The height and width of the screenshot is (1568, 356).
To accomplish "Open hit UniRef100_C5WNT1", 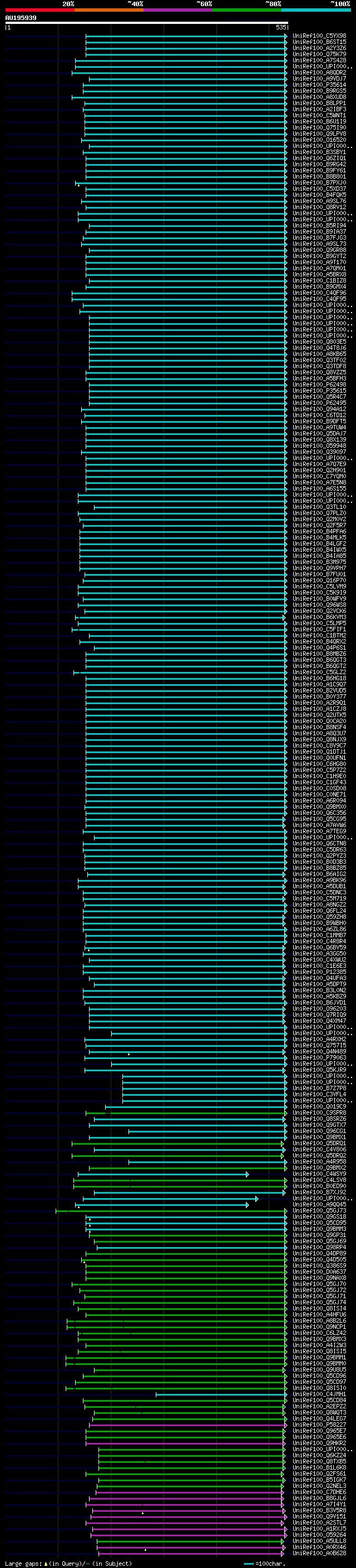I will point(319,116).
